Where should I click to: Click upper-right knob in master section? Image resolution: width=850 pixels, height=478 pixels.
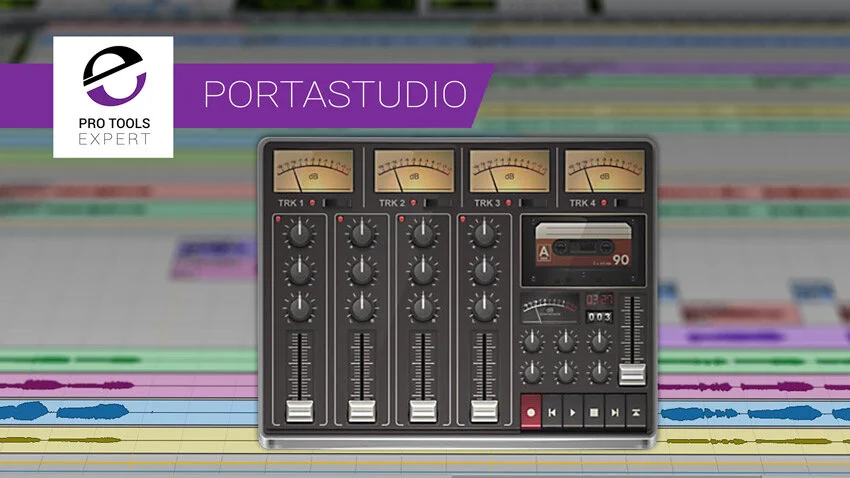pos(599,342)
